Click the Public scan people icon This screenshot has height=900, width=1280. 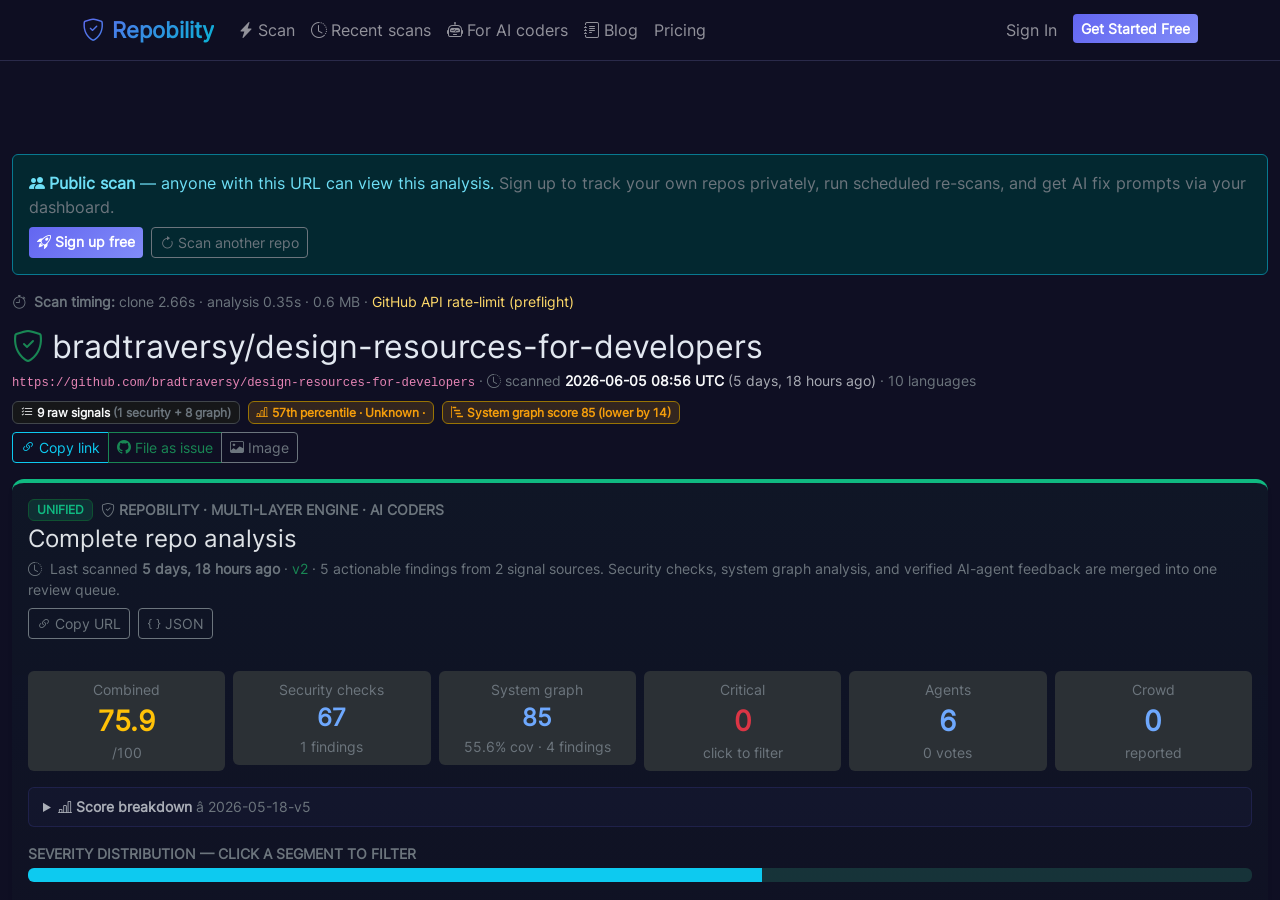[x=37, y=183]
